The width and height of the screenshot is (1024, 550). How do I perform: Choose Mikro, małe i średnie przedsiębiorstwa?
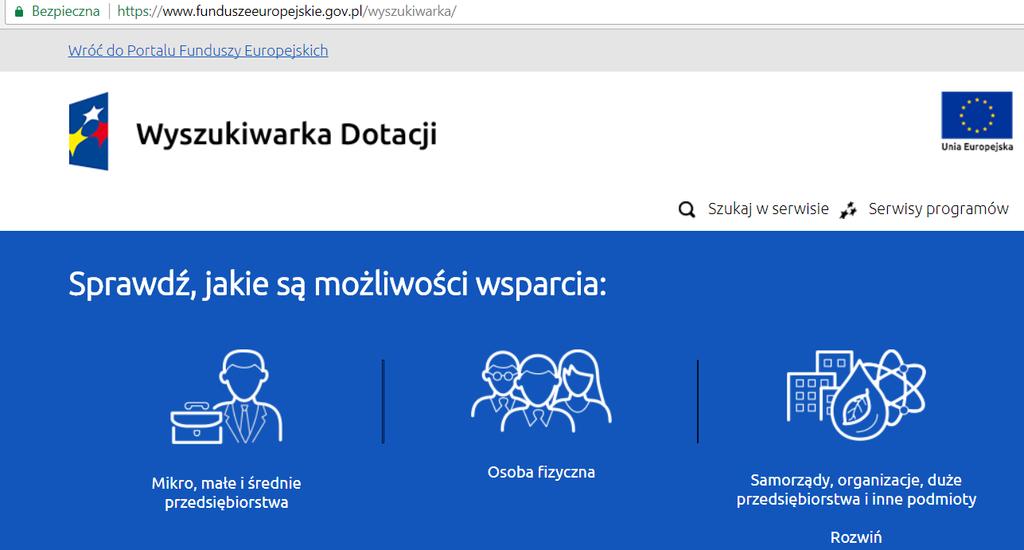227,493
